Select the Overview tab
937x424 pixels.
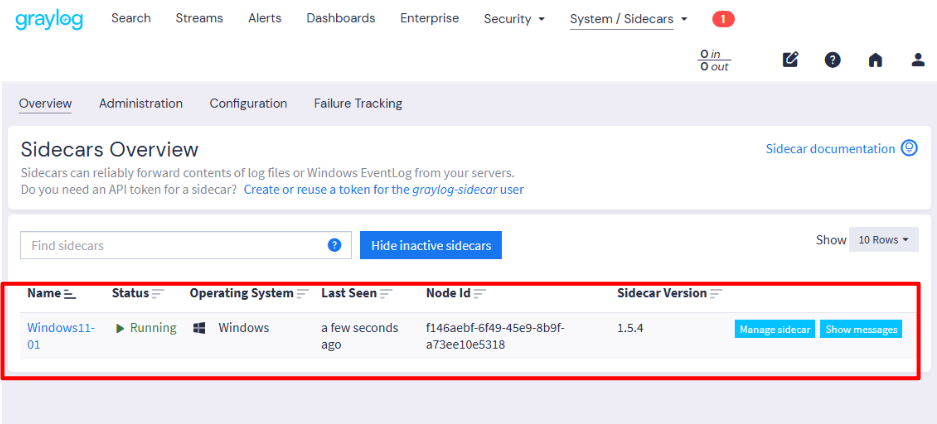point(45,103)
